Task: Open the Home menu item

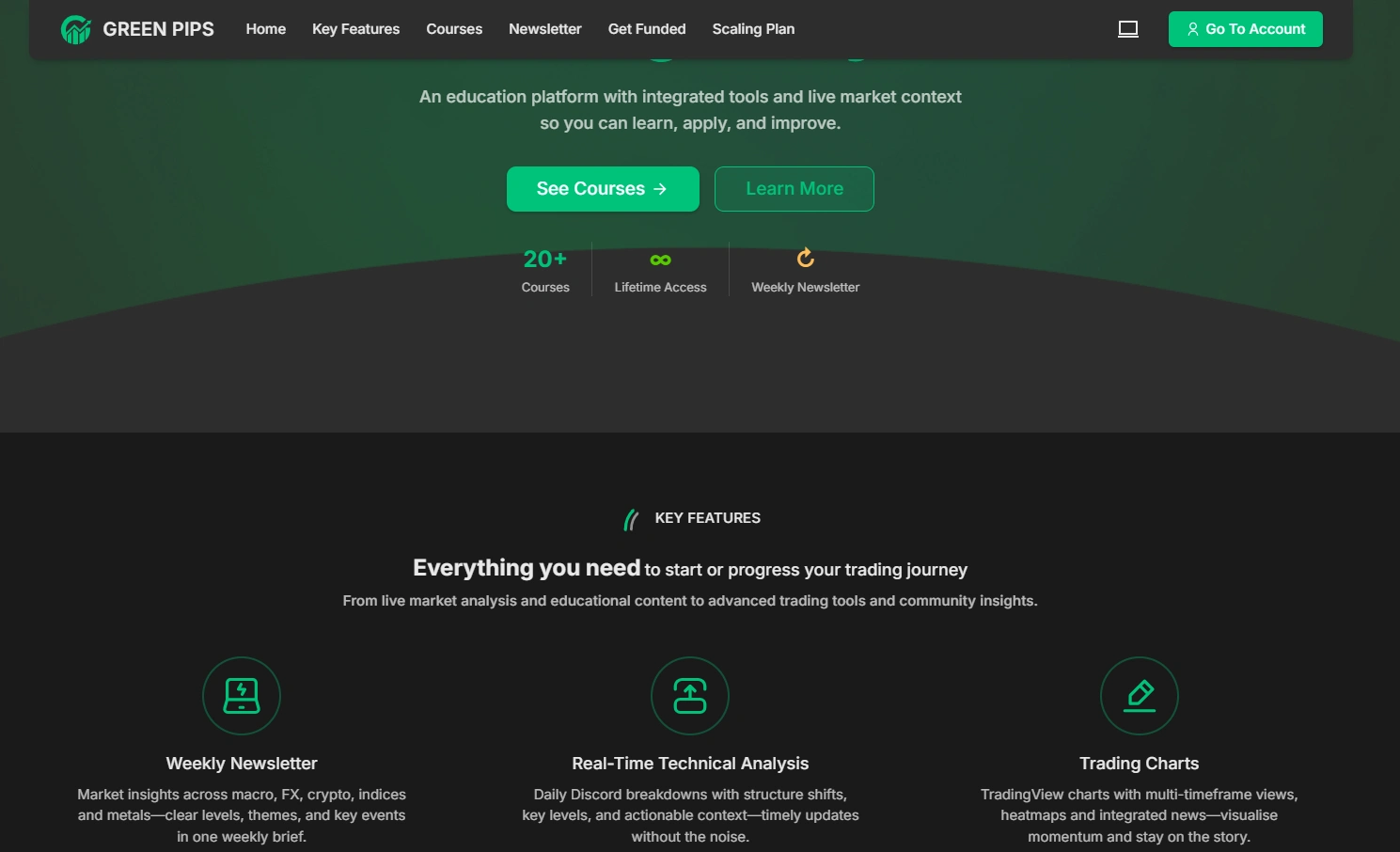Action: pyautogui.click(x=266, y=29)
